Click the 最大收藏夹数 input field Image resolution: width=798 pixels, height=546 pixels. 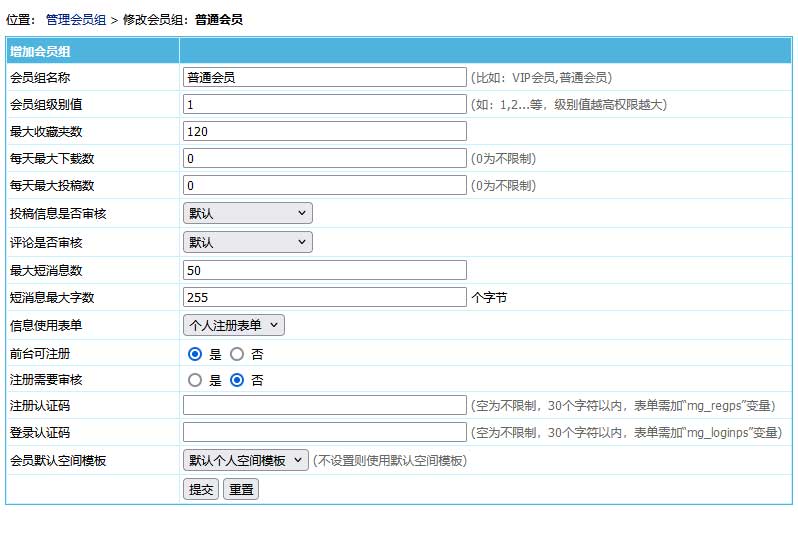click(x=325, y=131)
